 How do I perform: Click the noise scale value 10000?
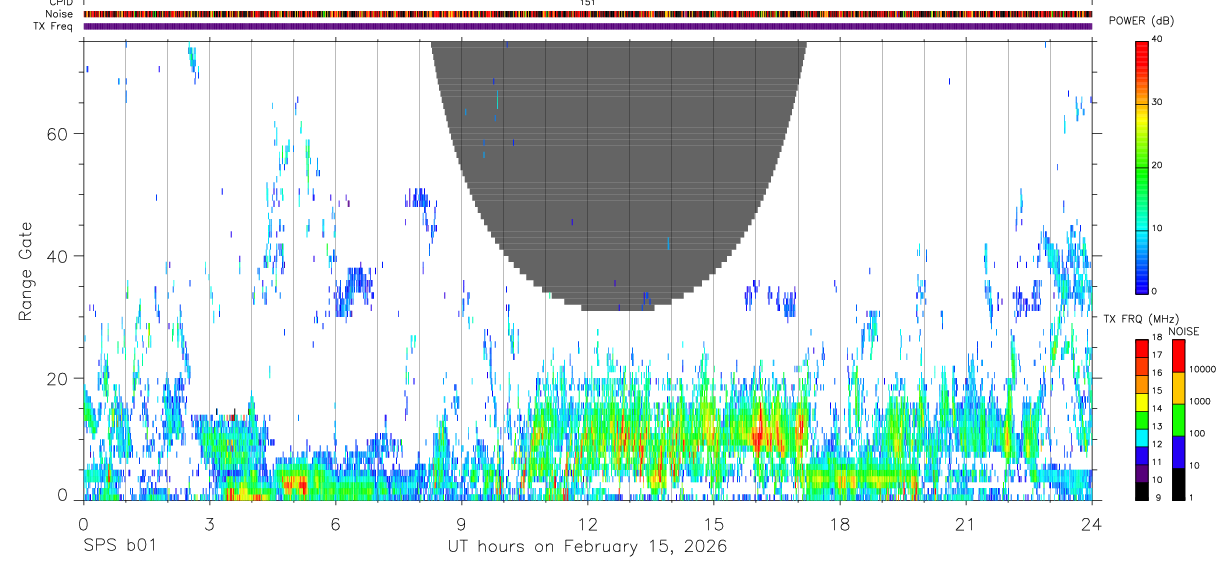pos(1202,369)
